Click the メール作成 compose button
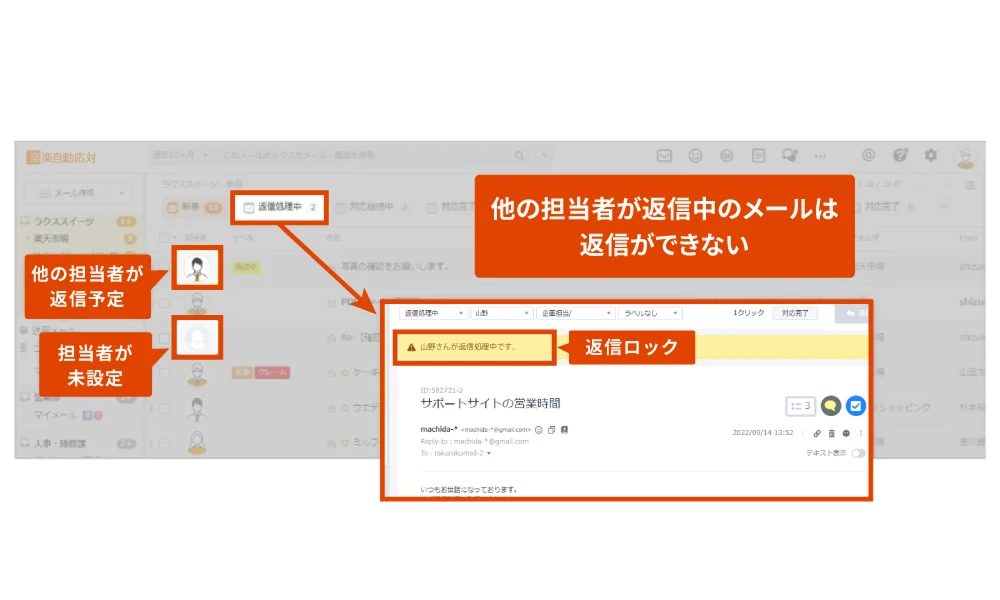This screenshot has height=600, width=1000. pyautogui.click(x=67, y=193)
